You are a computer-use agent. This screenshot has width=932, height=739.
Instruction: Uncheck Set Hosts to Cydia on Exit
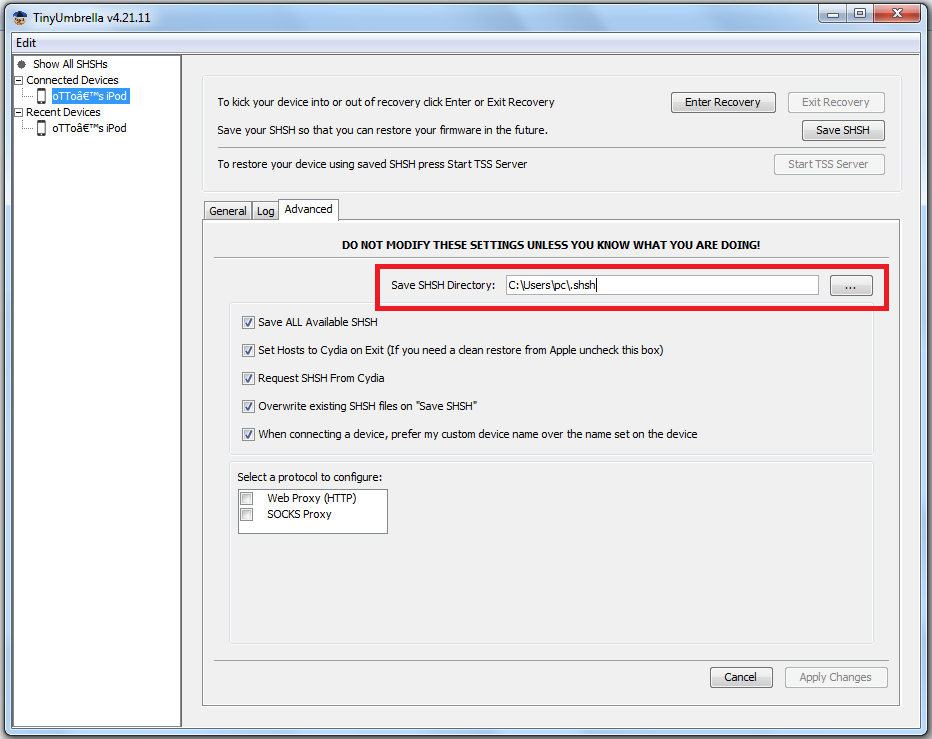click(248, 350)
